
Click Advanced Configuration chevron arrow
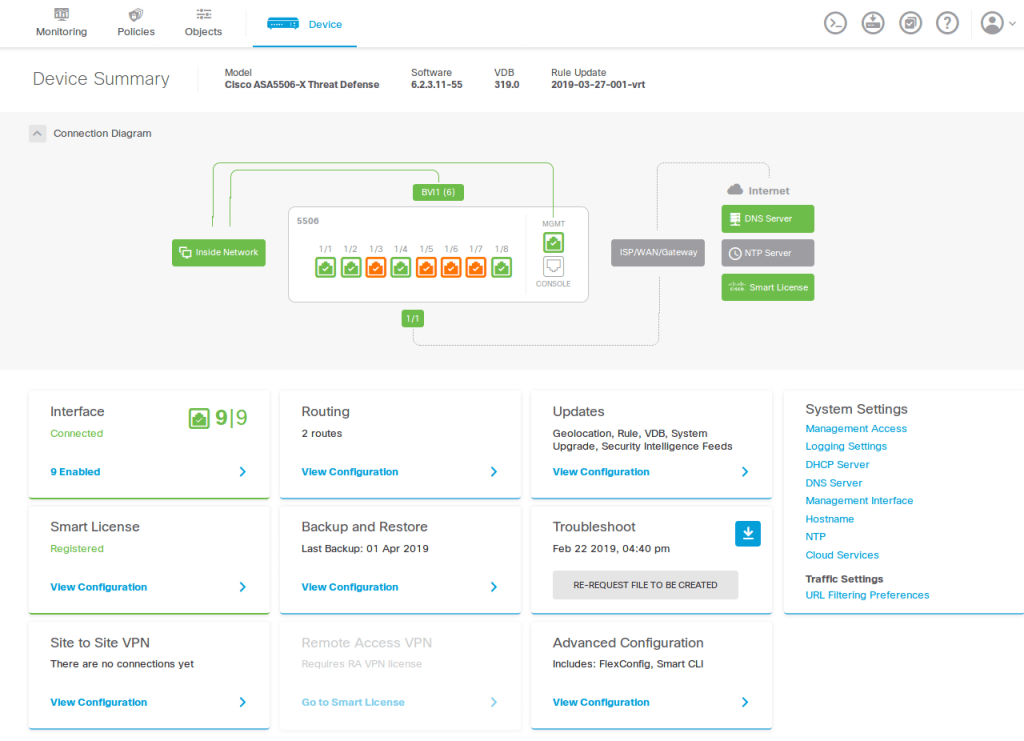(745, 702)
